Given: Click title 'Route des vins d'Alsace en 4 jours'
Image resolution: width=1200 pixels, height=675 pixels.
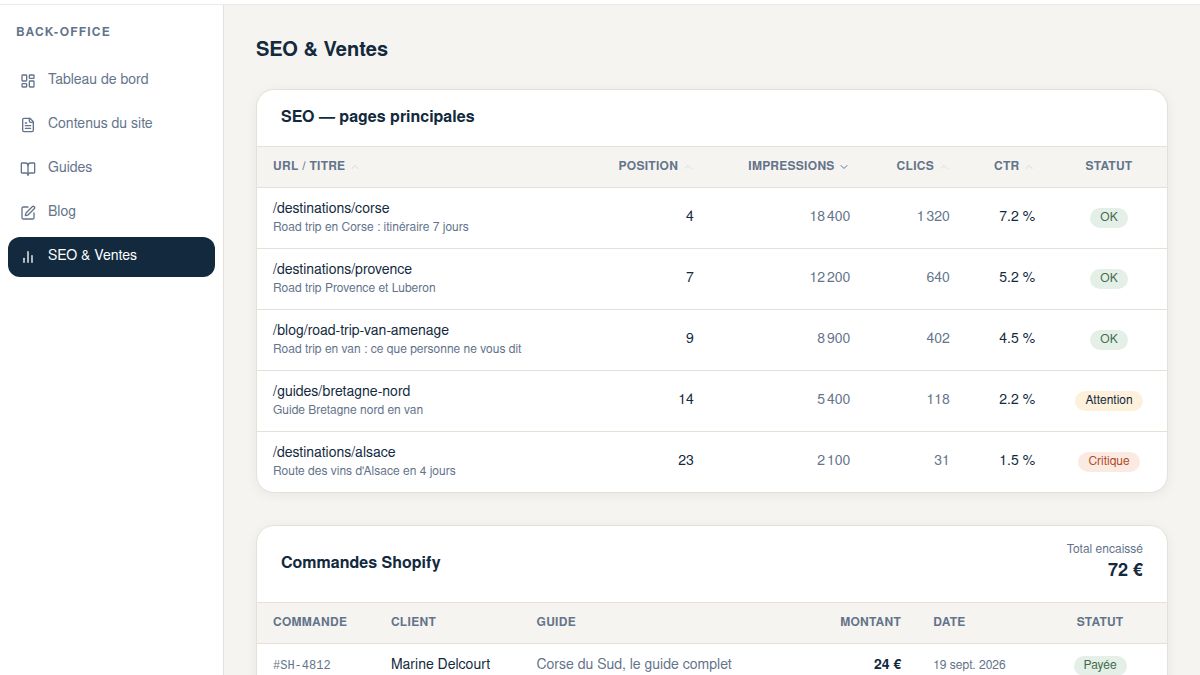Looking at the screenshot, I should tap(364, 471).
